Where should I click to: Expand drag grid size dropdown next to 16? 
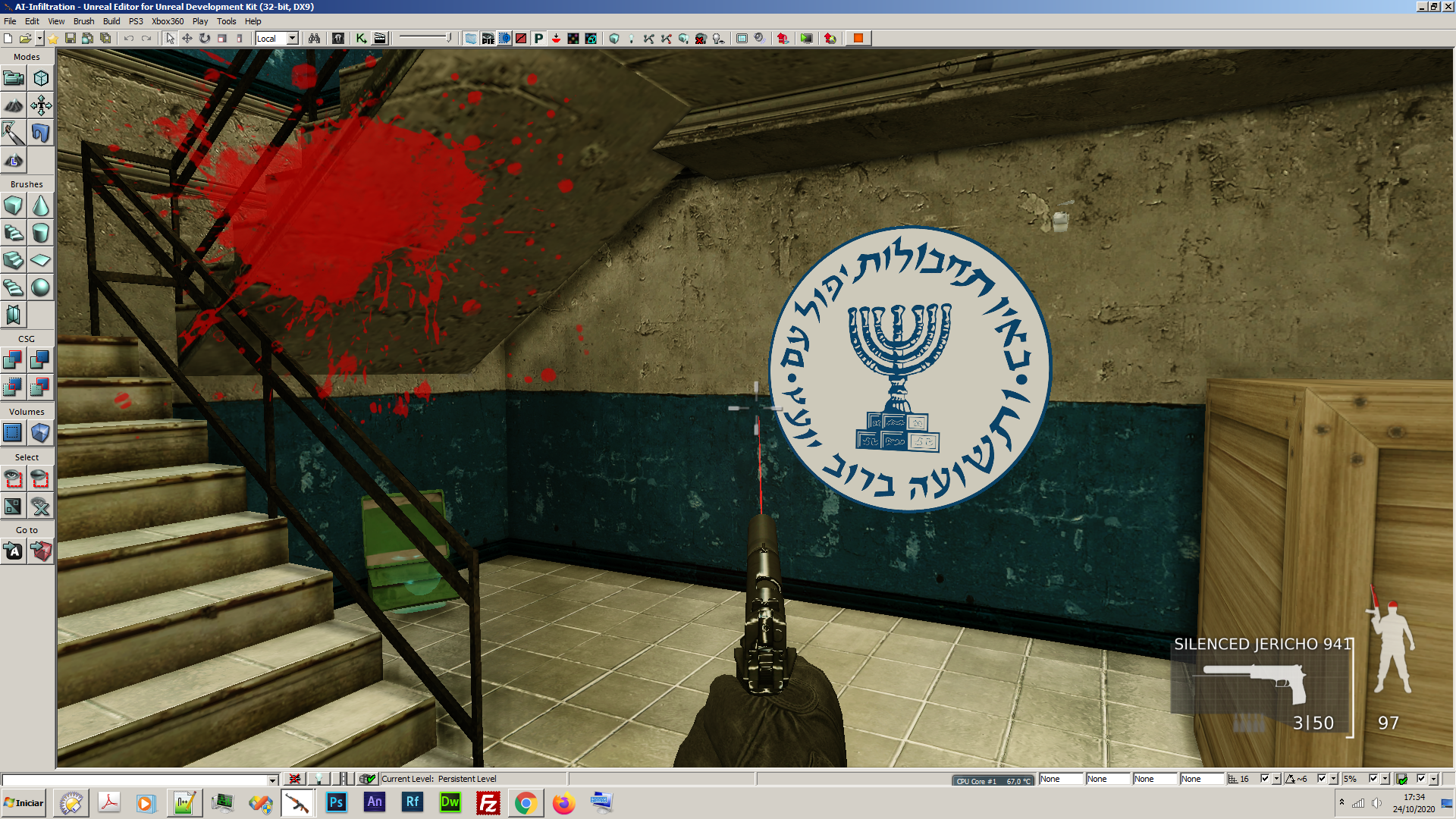click(x=1277, y=779)
